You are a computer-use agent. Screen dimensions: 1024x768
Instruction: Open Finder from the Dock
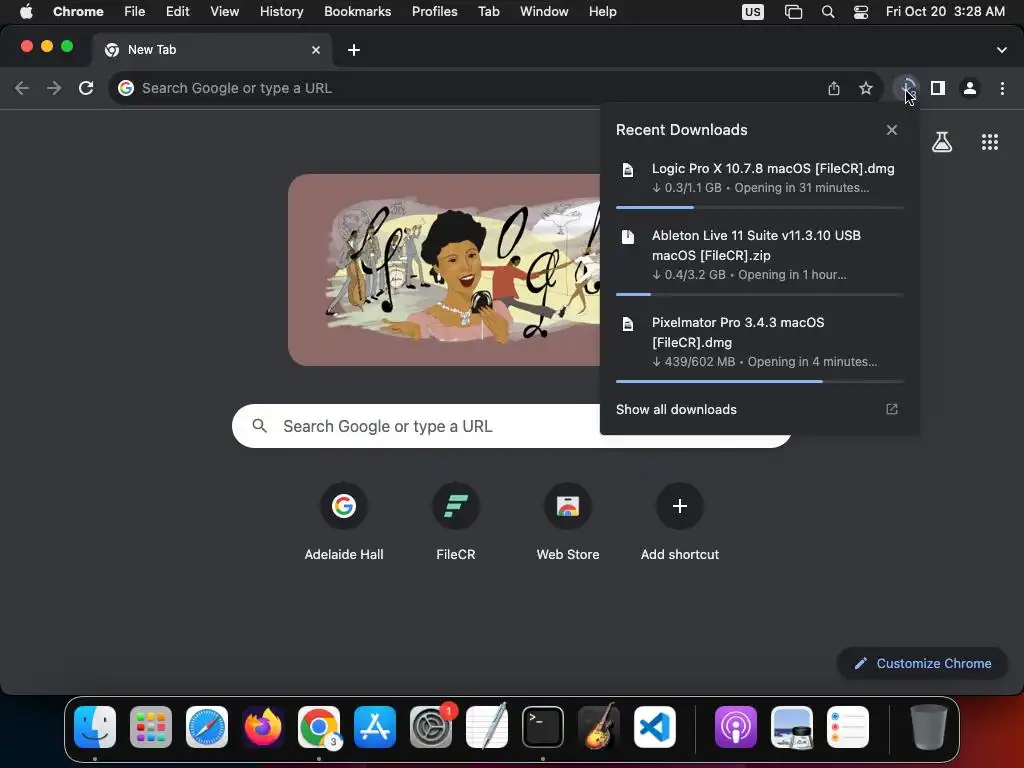(x=95, y=727)
